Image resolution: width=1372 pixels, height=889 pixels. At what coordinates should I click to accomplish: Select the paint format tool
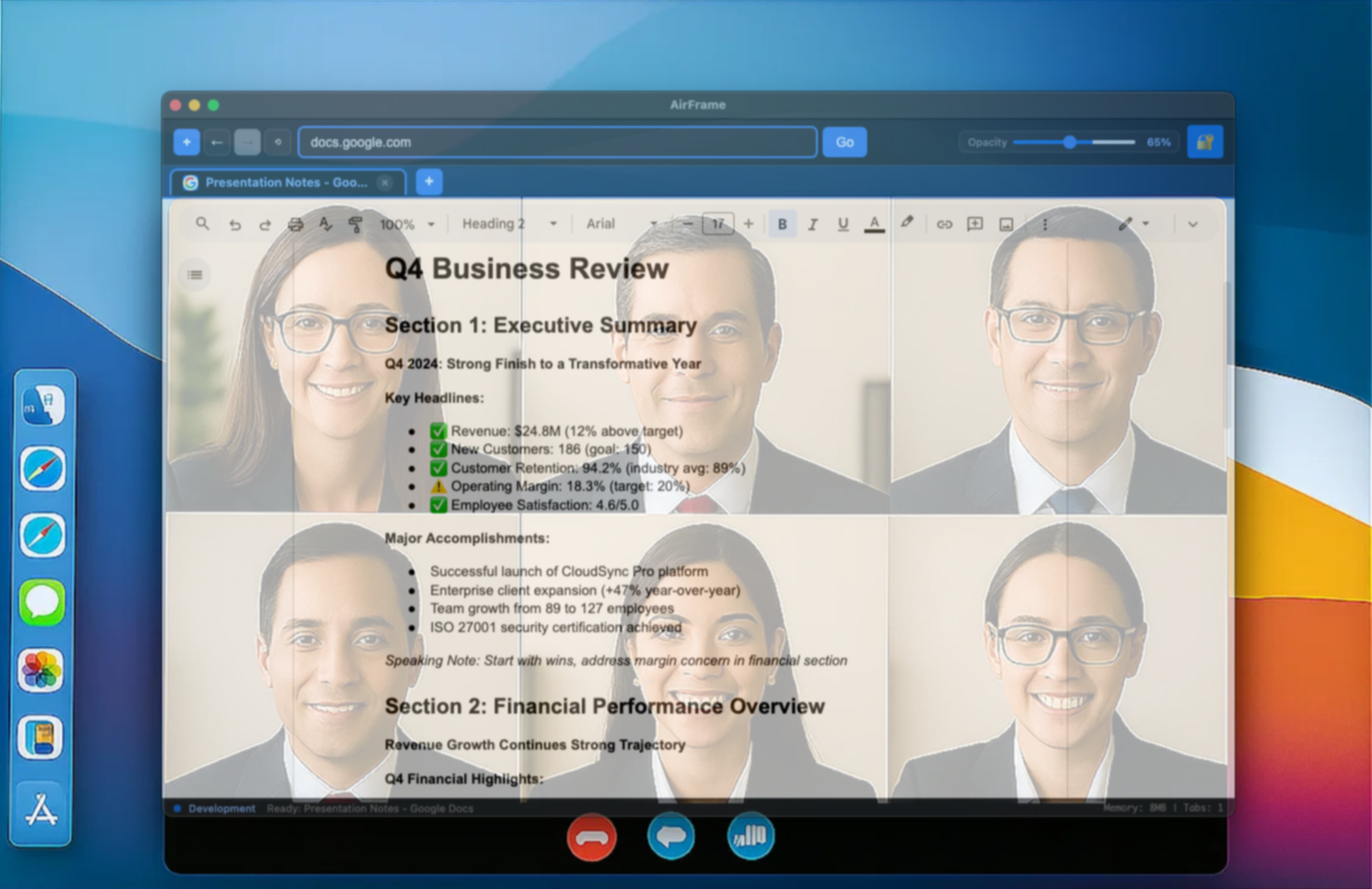coord(355,224)
